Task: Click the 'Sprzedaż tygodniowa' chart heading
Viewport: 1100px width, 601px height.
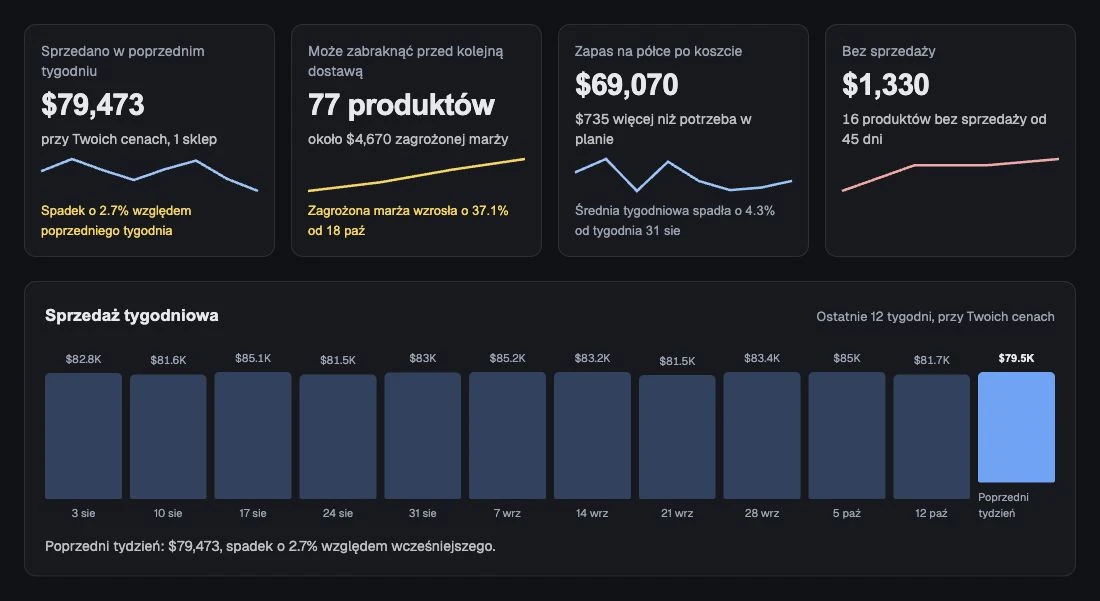Action: pos(132,316)
